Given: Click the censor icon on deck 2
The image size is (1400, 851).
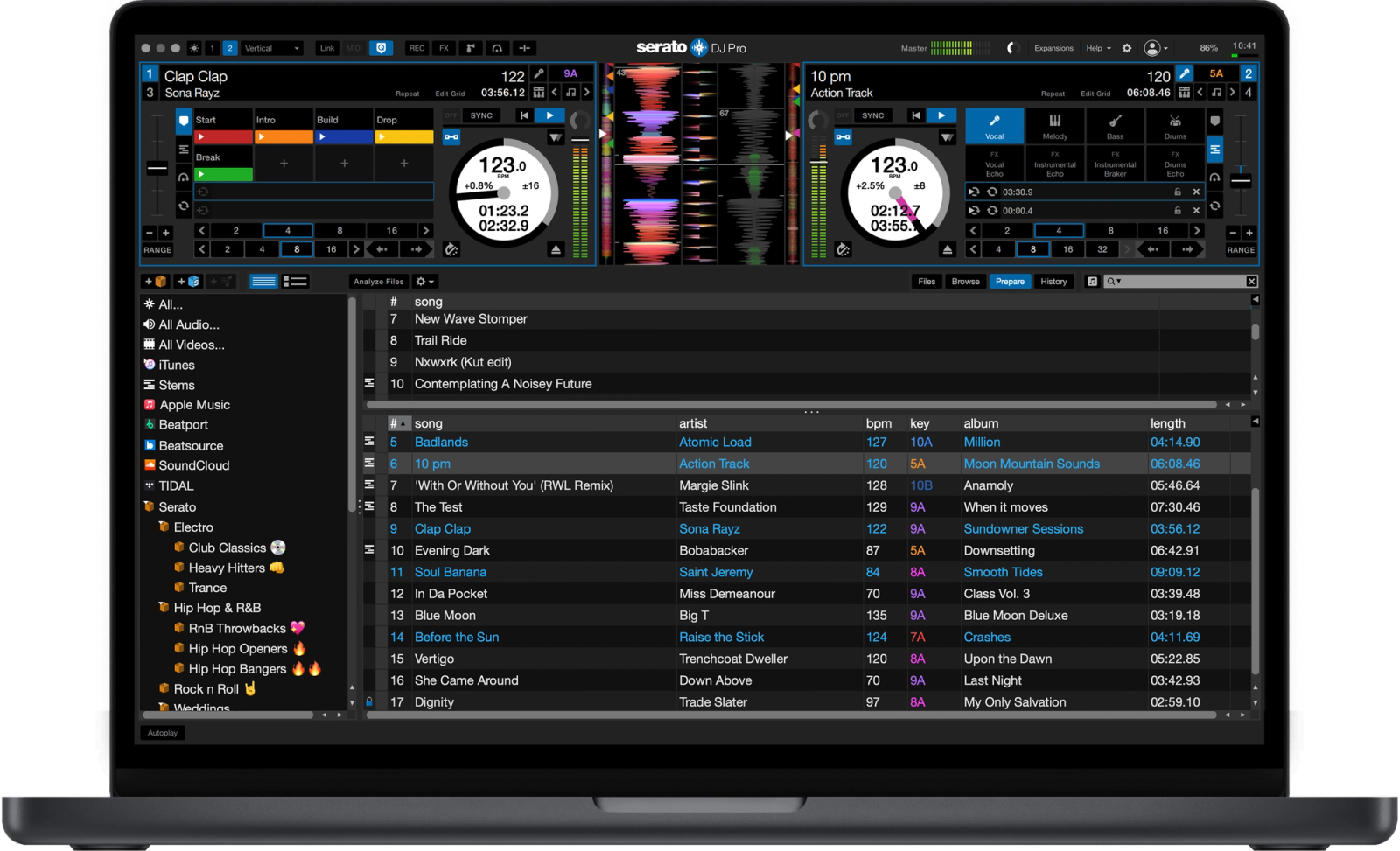Looking at the screenshot, I should click(x=843, y=249).
